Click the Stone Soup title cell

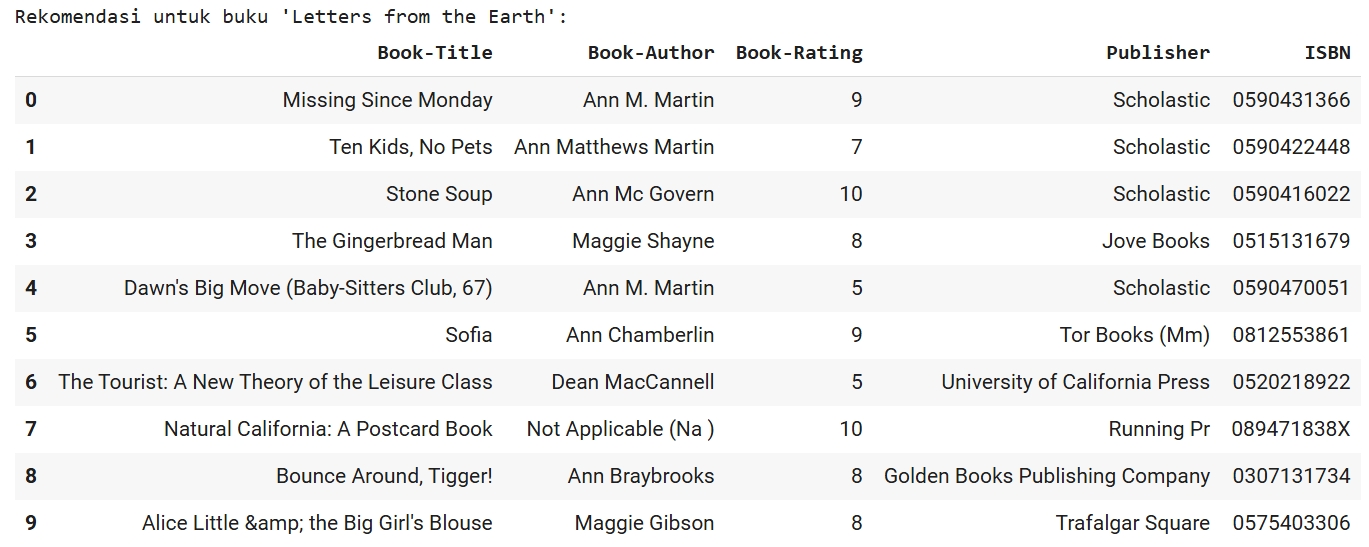tap(439, 194)
